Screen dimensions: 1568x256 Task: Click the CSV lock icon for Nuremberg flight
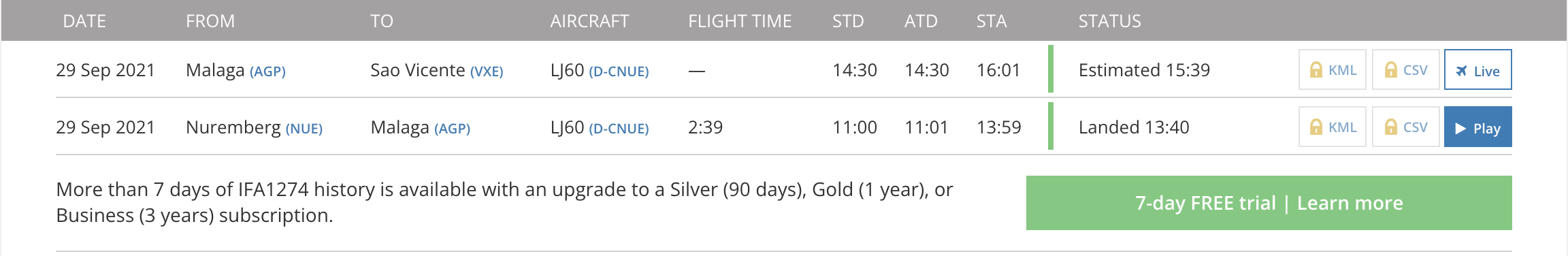[1390, 127]
